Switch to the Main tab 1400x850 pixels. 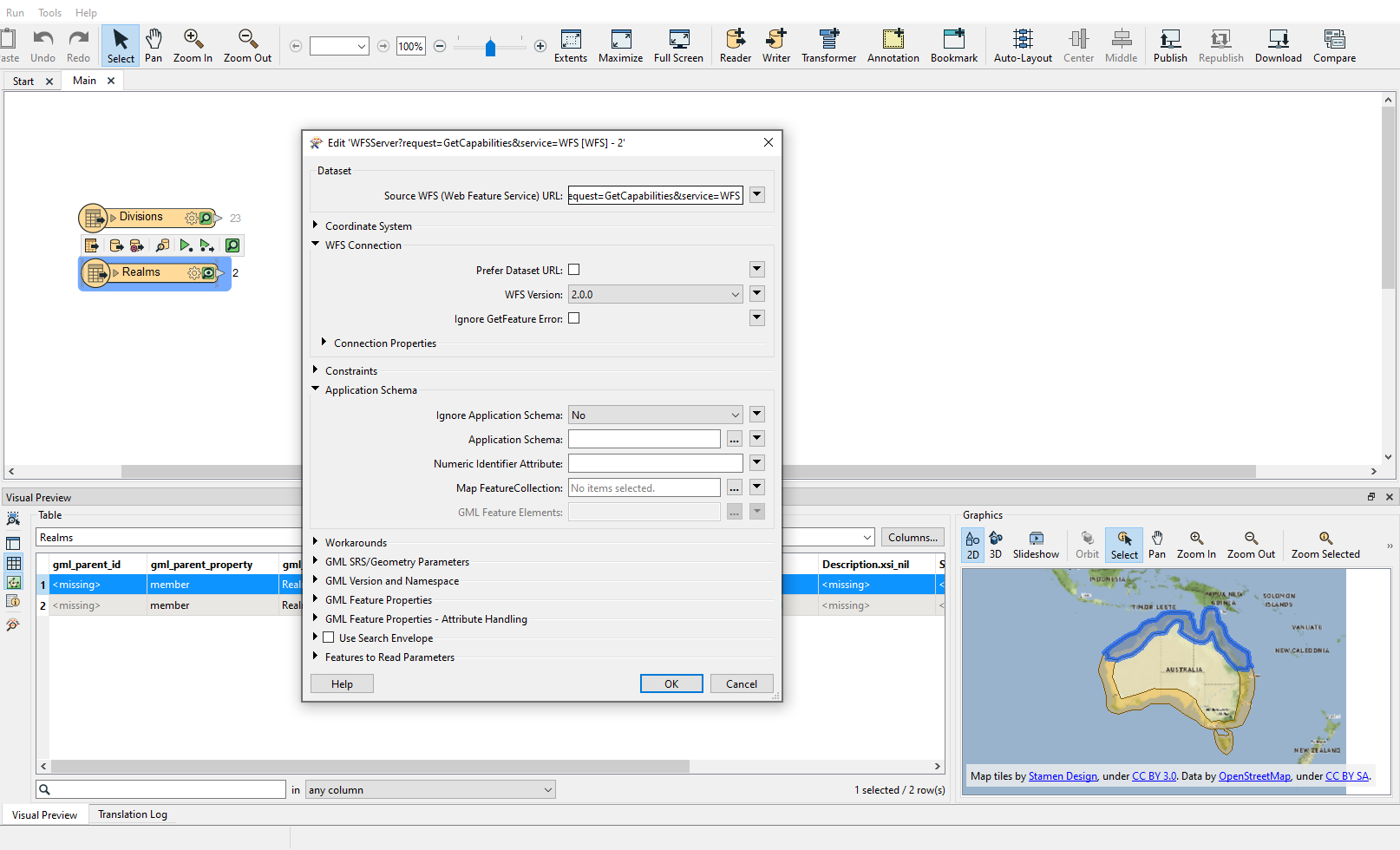click(84, 81)
